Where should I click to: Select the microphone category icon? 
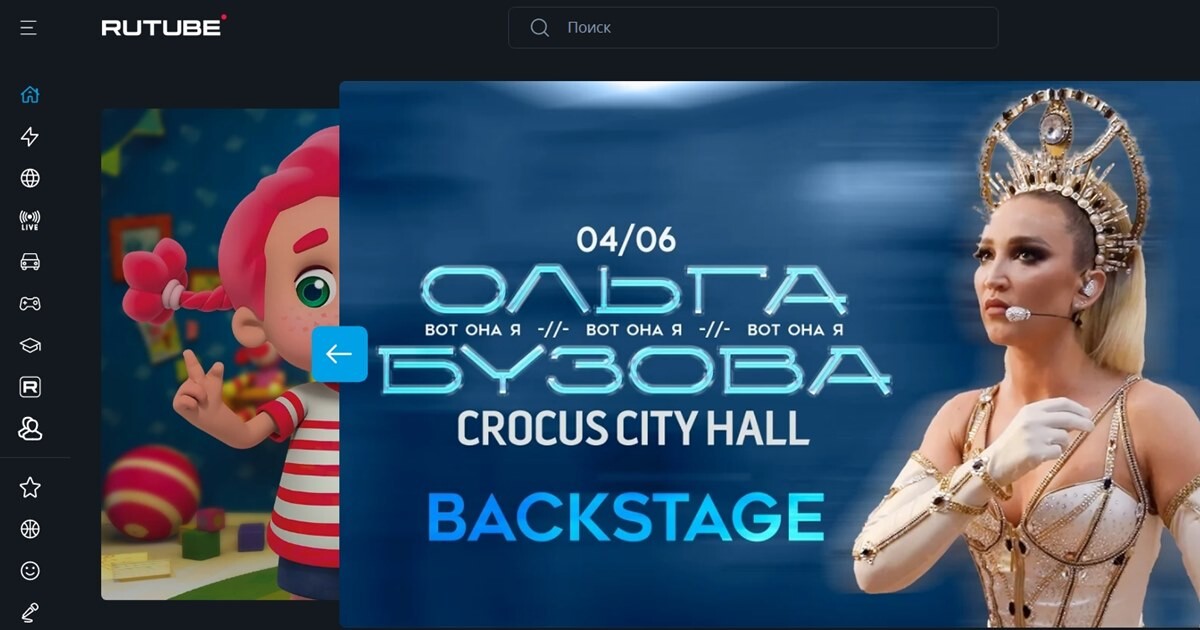coord(30,612)
